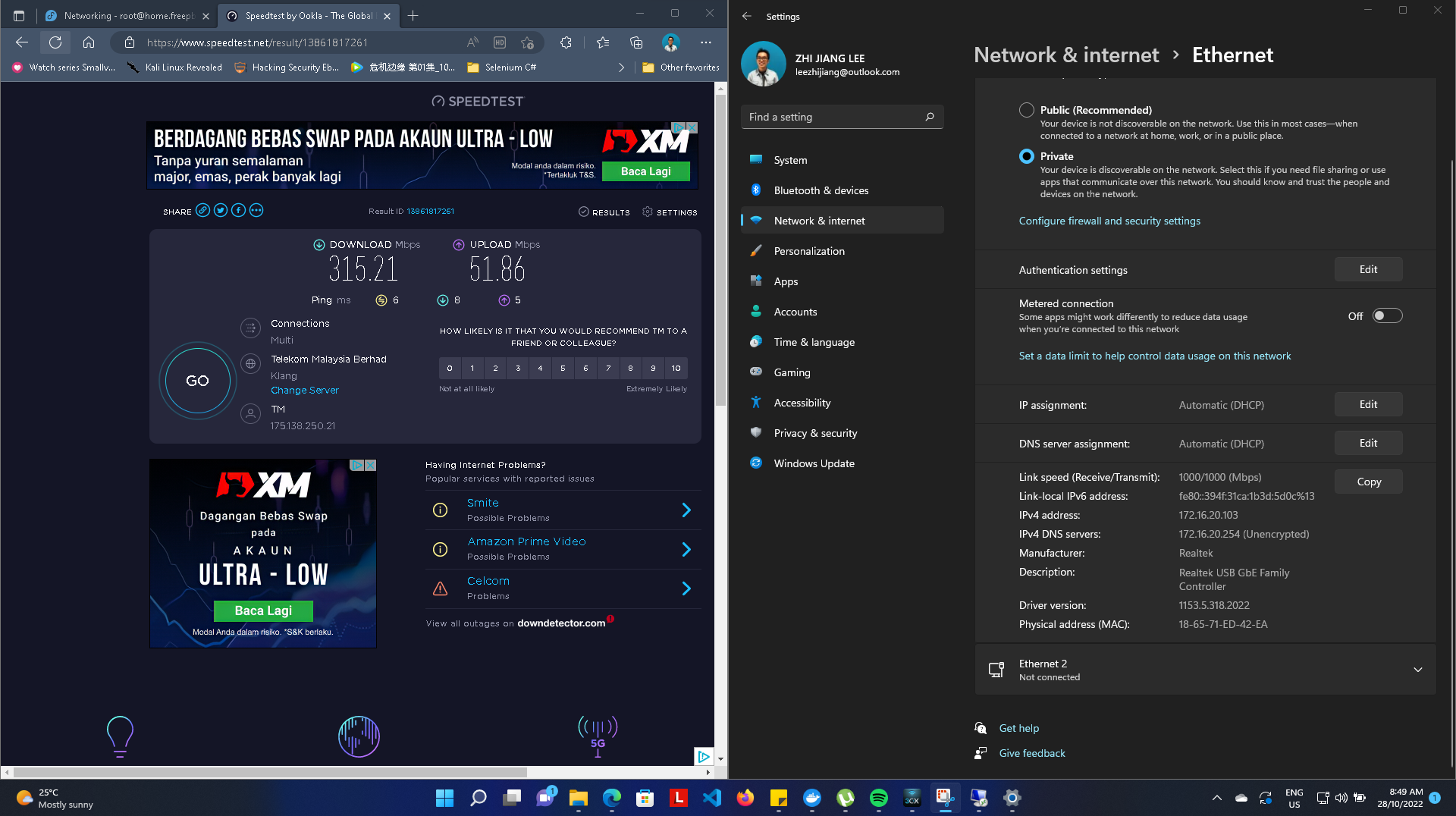Toggle Metered connection switch

tap(1387, 316)
